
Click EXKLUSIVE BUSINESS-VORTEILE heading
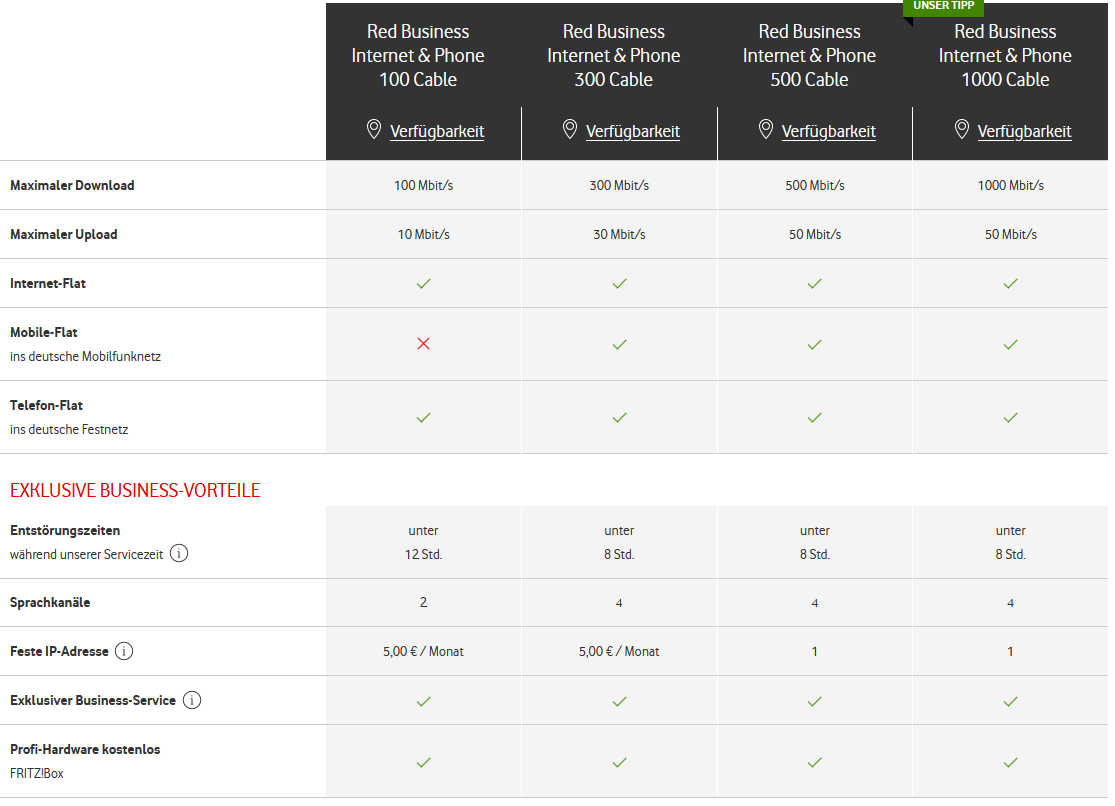(x=135, y=490)
